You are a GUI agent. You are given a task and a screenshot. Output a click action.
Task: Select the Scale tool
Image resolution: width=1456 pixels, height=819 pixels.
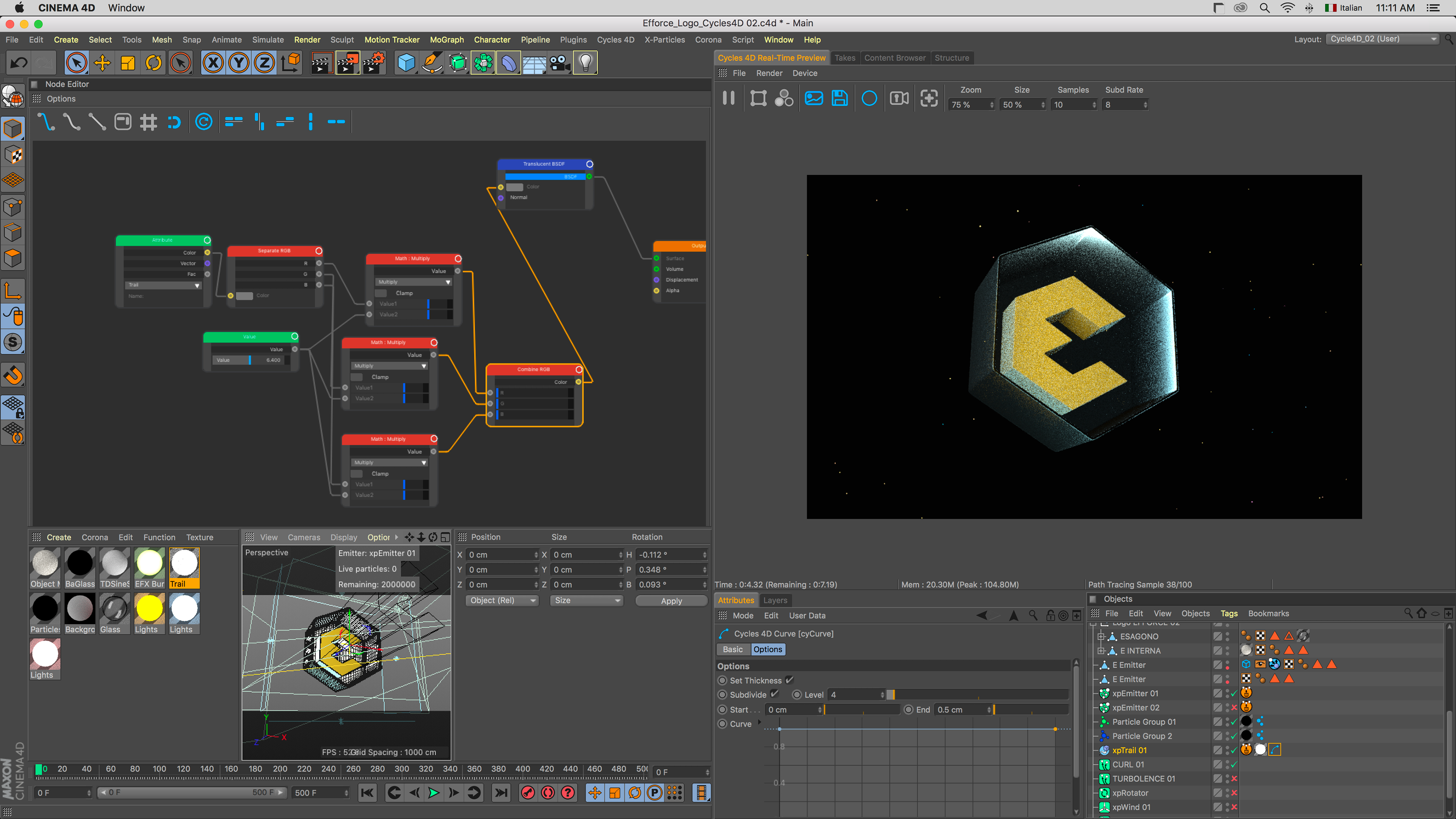[128, 63]
